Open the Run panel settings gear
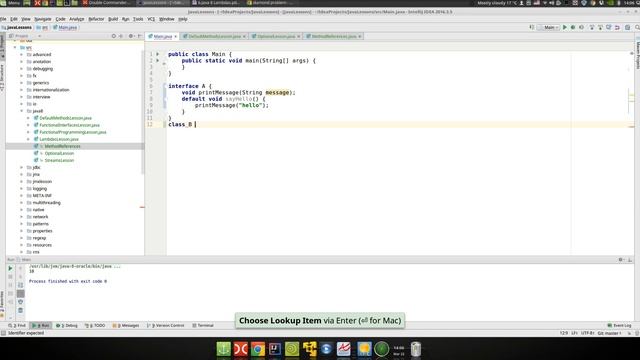Viewport: 640px width, 360px height. pyautogui.click(x=621, y=260)
